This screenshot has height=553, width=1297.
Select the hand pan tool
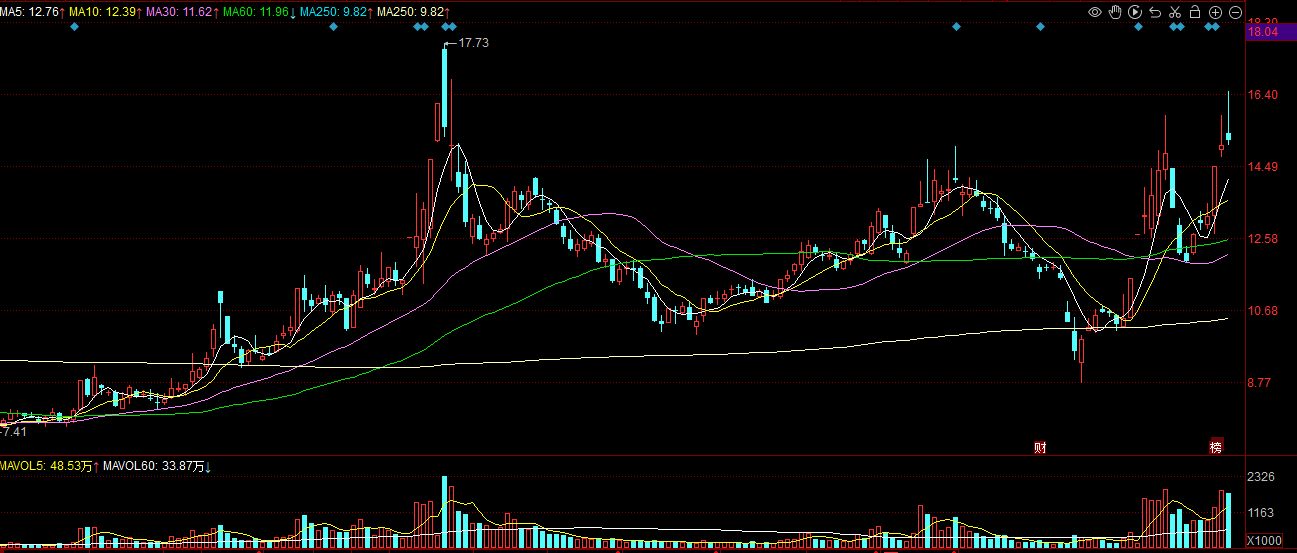pyautogui.click(x=1115, y=12)
